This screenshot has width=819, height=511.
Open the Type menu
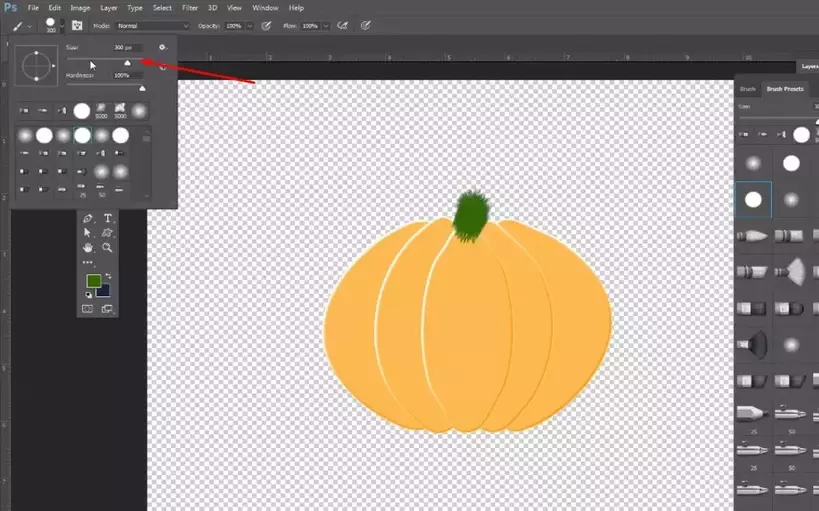[135, 8]
